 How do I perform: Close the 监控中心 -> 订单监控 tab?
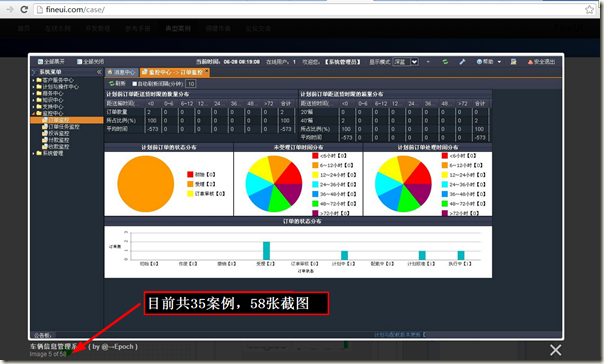click(x=207, y=70)
